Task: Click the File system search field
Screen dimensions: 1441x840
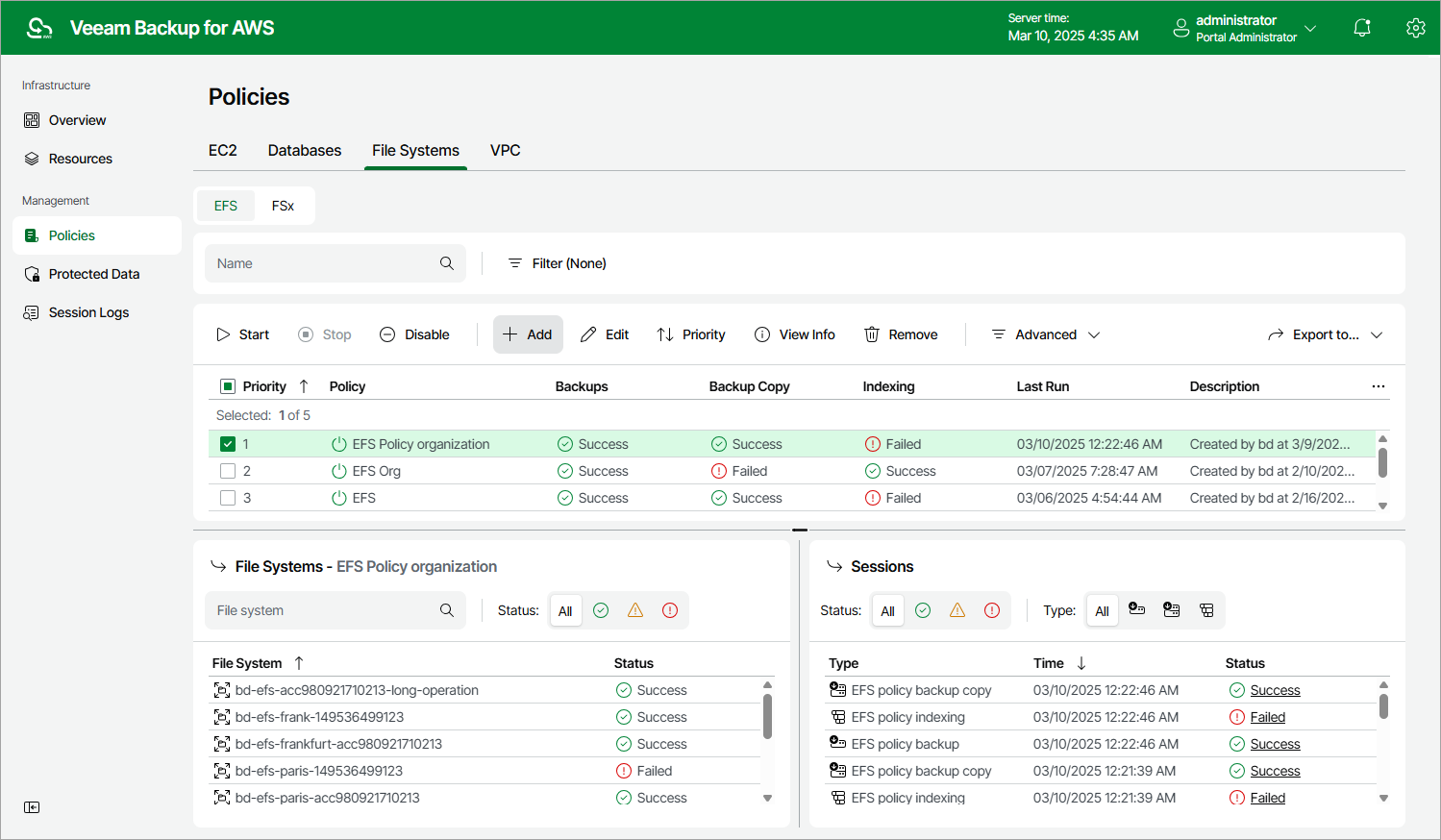Action: click(x=335, y=610)
